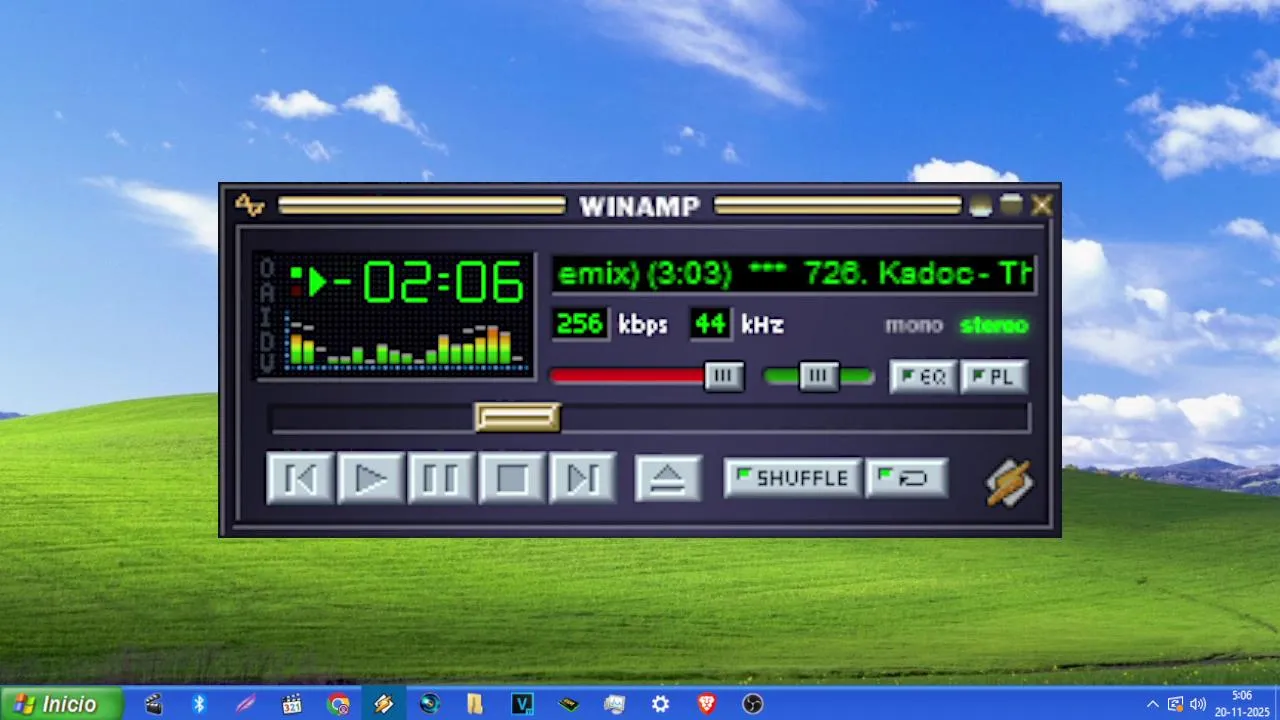Screen dimensions: 1280x720
Task: Click the seek bar position handle
Action: tap(517, 417)
